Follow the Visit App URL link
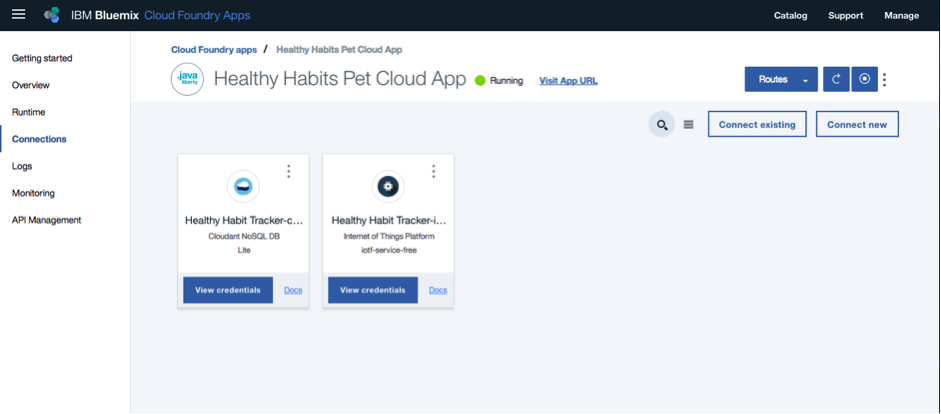Viewport: 941px width, 414px height. pos(568,80)
